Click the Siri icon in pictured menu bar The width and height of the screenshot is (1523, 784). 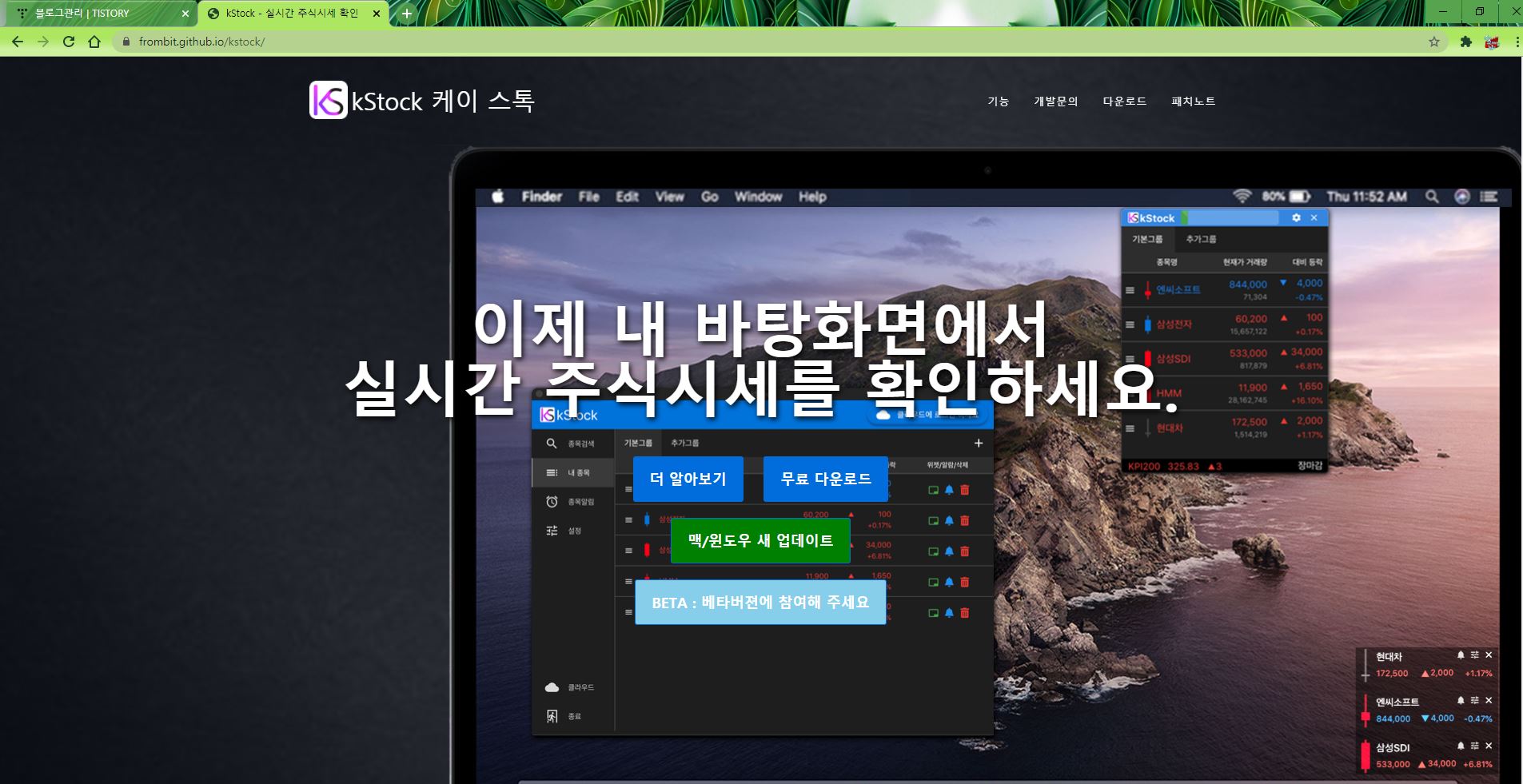coord(1462,197)
